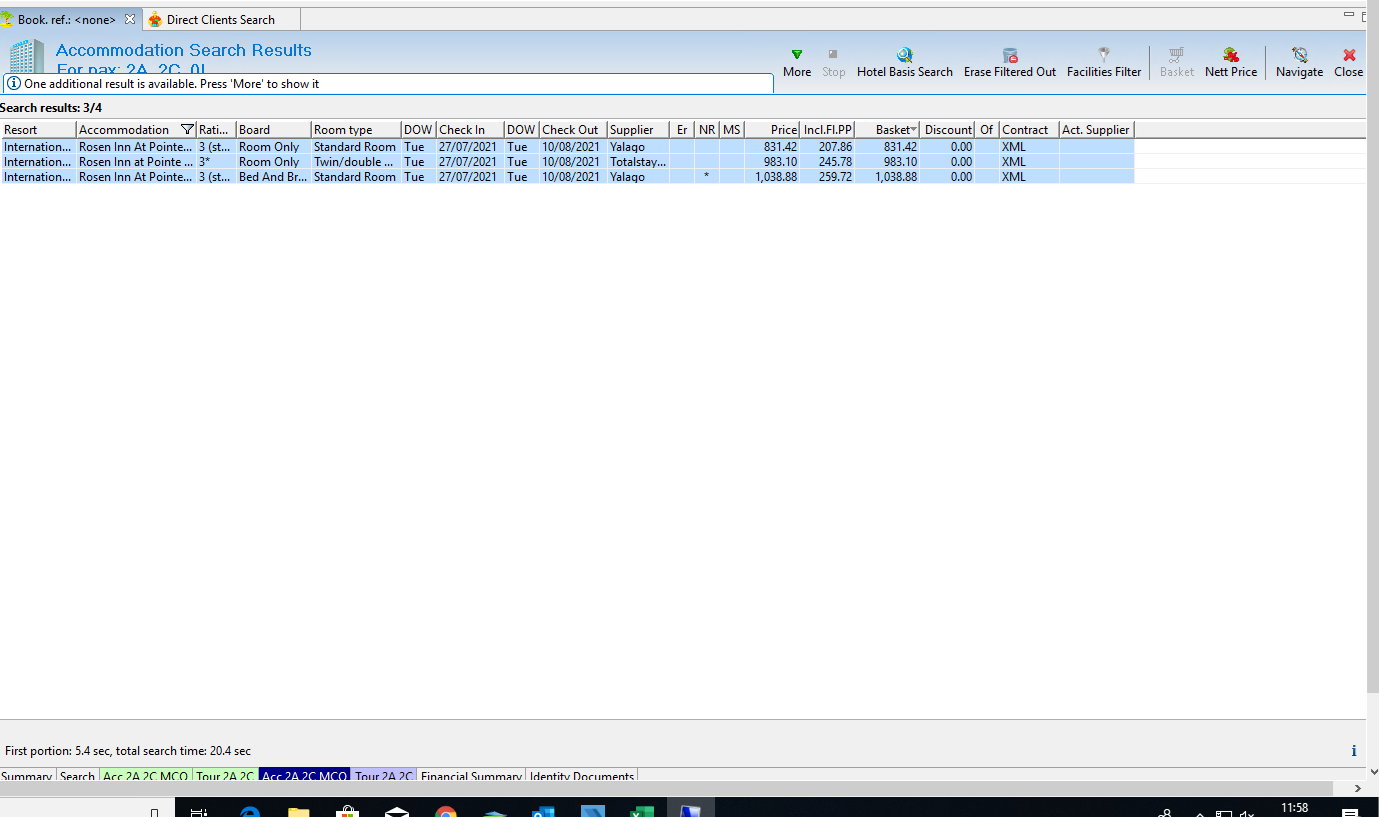The height and width of the screenshot is (817, 1379).
Task: Select the 983.10 price cell
Action: tap(772, 162)
